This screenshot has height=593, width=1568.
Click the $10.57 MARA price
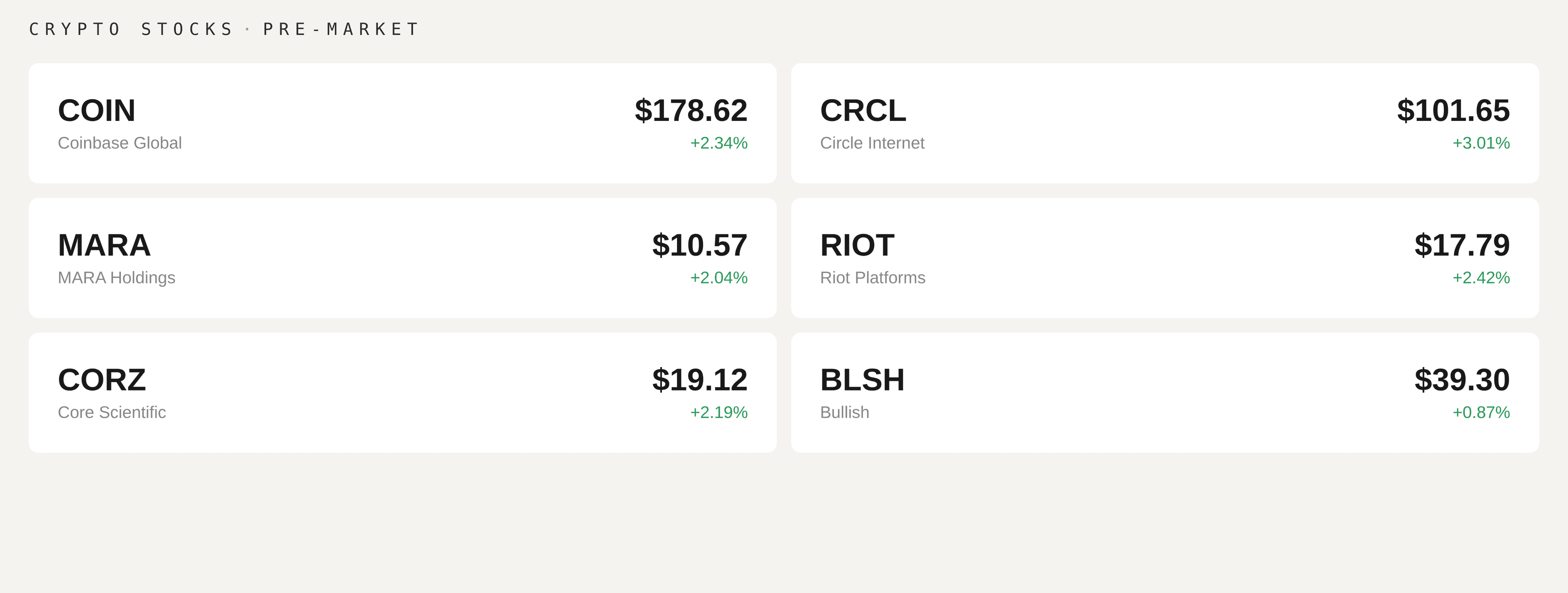(699, 245)
